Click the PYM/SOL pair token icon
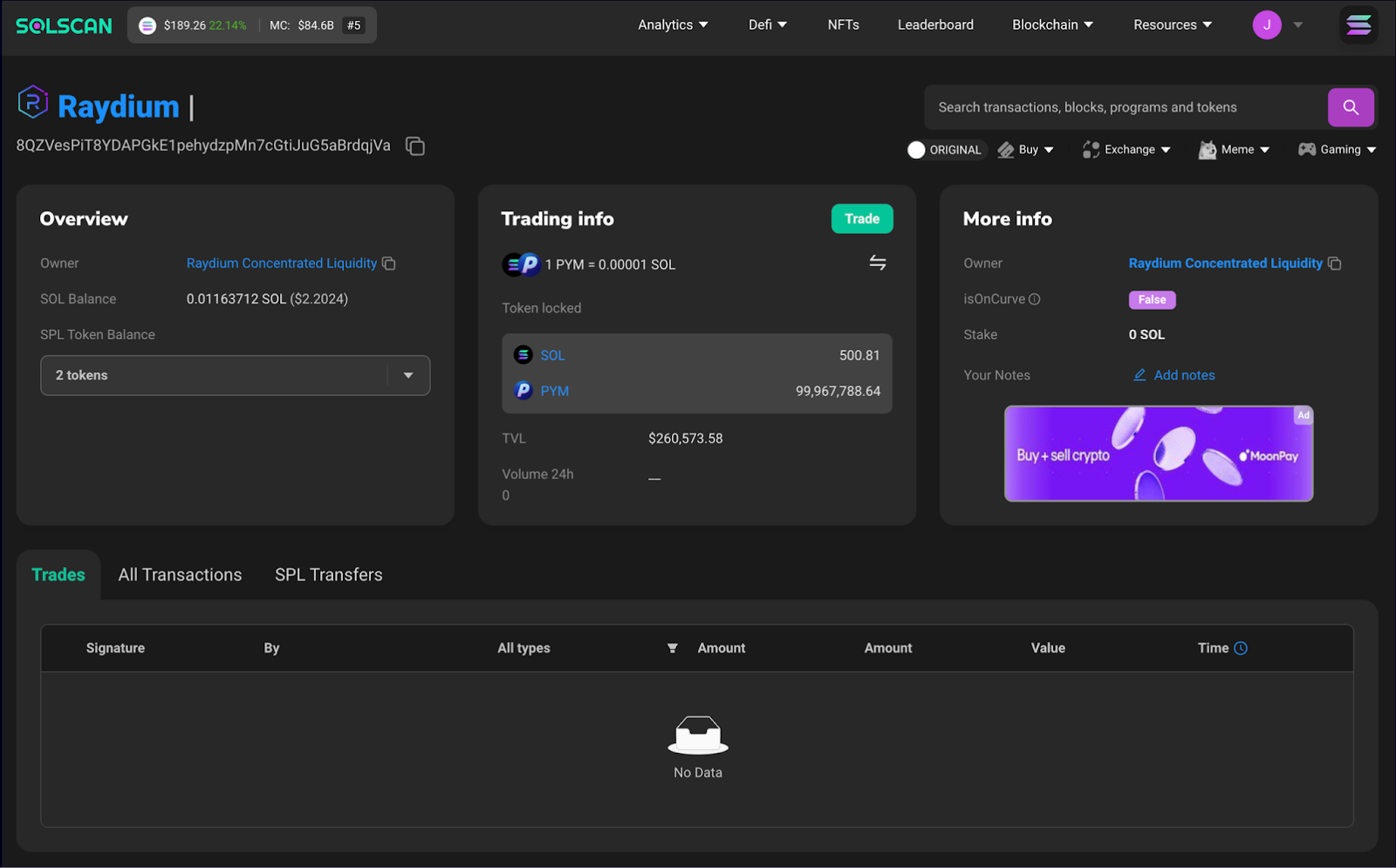The width and height of the screenshot is (1396, 868). 521,264
